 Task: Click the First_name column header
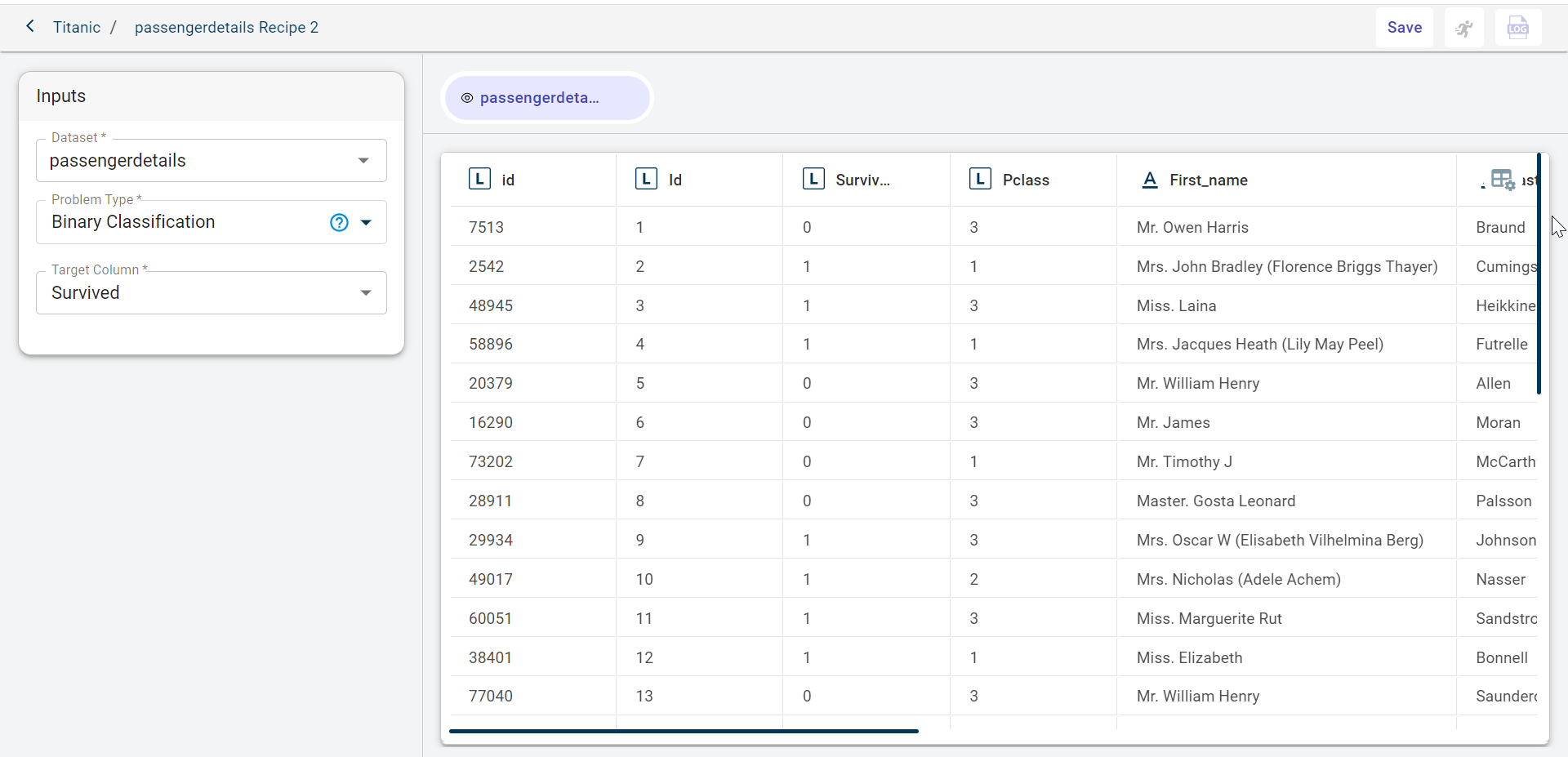(1208, 180)
